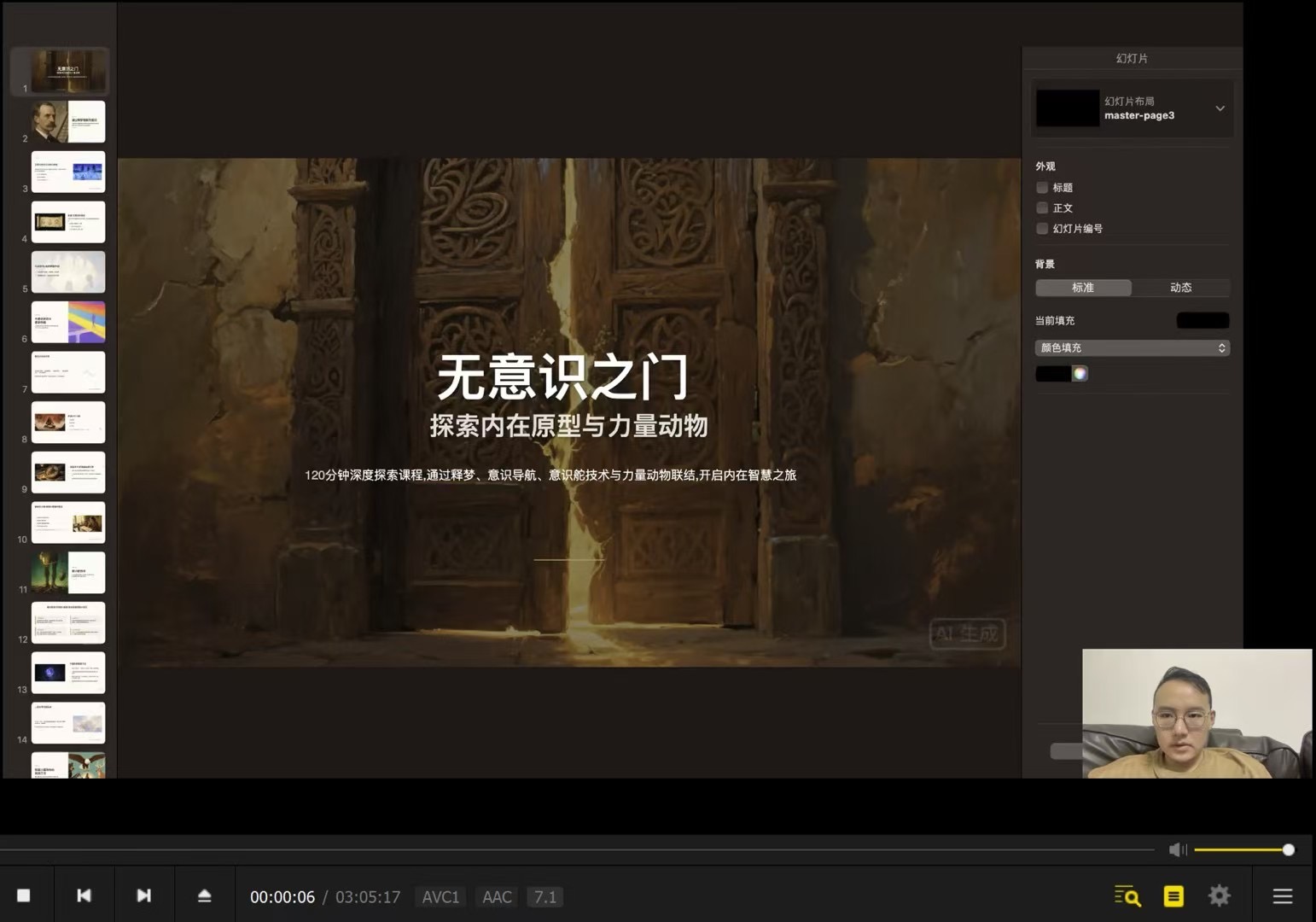Open the playlist search icon
The height and width of the screenshot is (922, 1316).
pyautogui.click(x=1127, y=896)
